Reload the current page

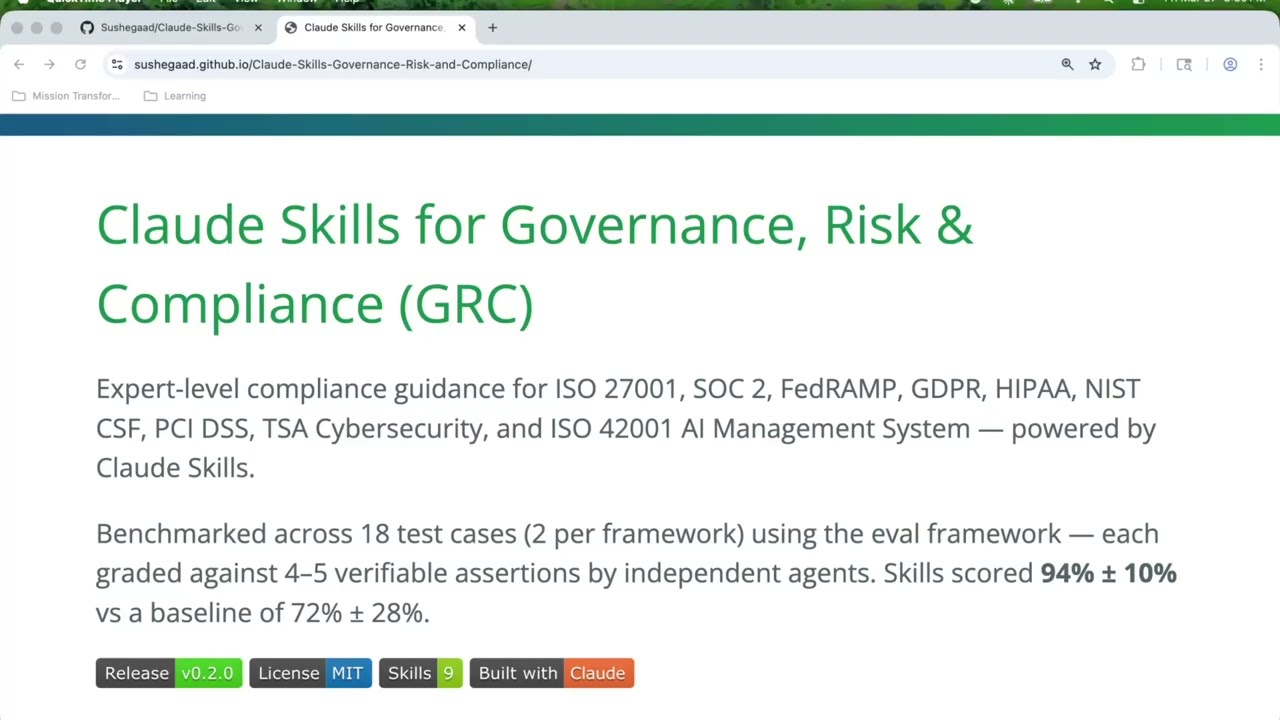pos(80,64)
